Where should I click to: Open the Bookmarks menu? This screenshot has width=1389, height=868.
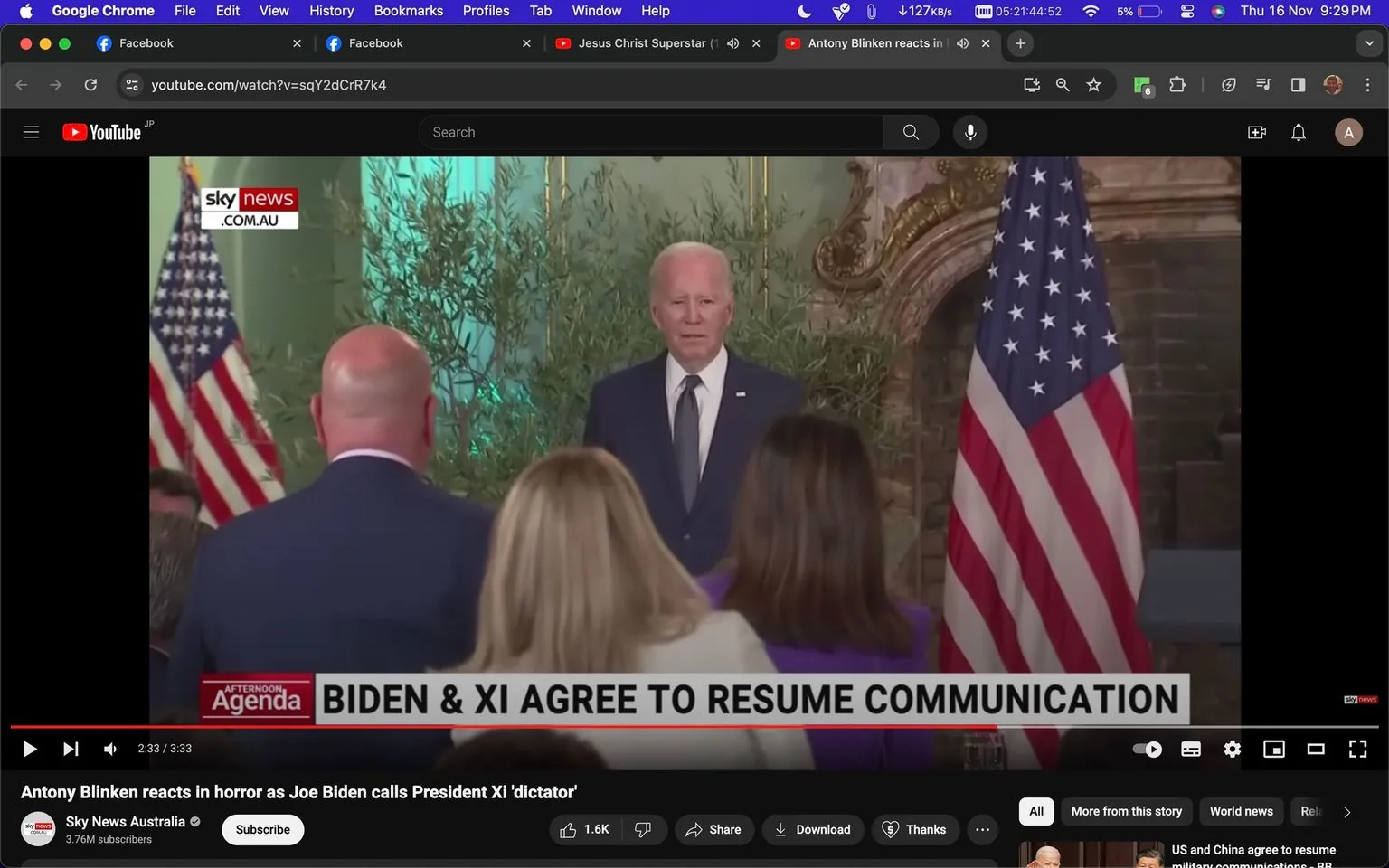tap(408, 11)
